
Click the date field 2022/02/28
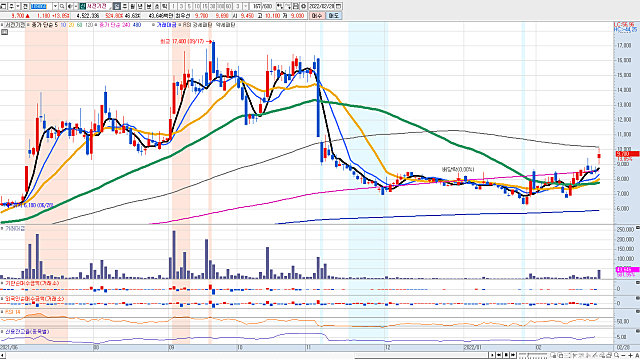[x=321, y=6]
